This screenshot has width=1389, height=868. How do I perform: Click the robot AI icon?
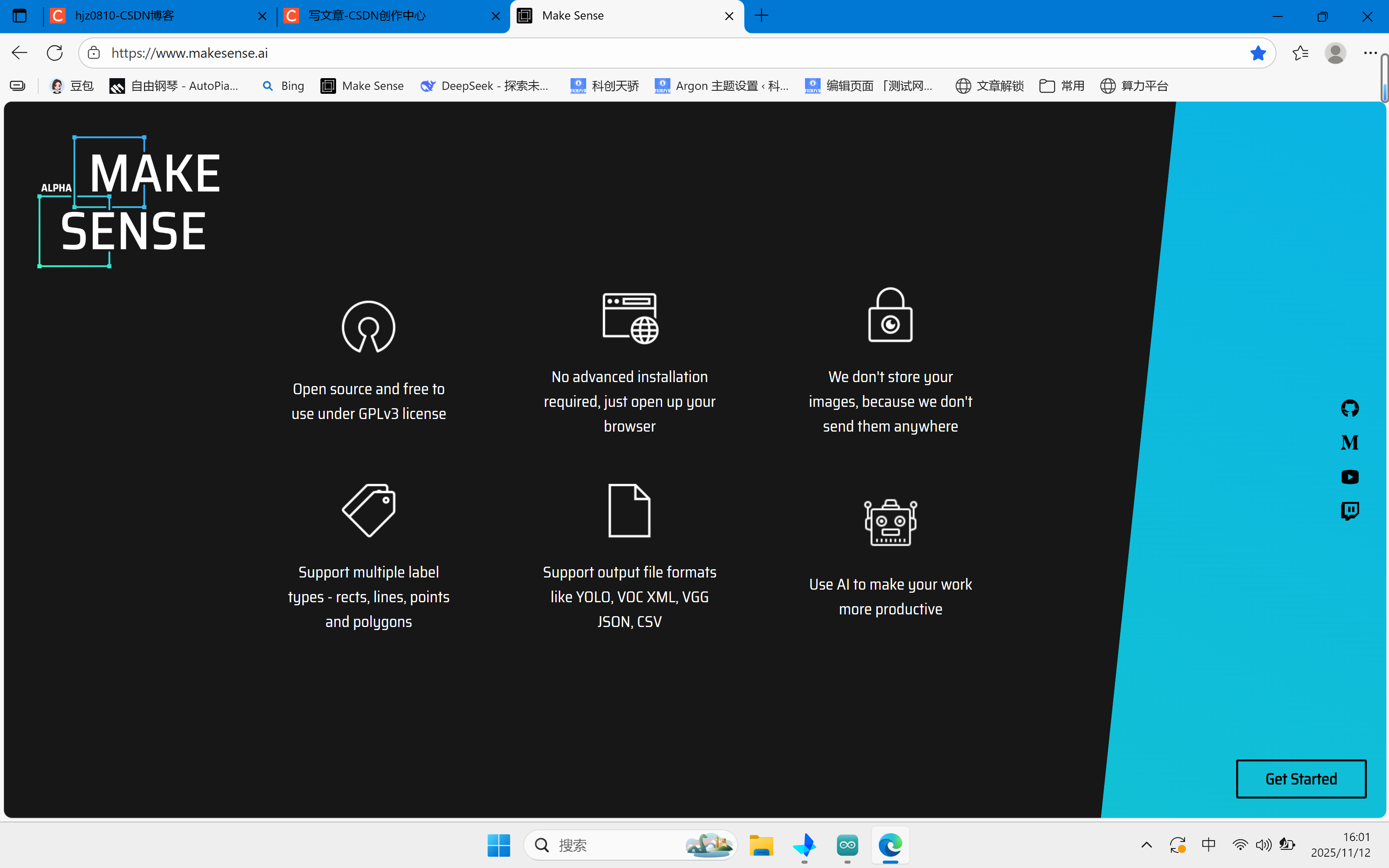(890, 522)
